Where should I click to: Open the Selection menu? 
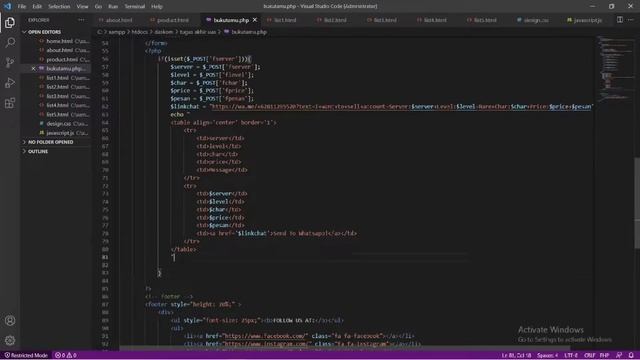[x=59, y=7]
